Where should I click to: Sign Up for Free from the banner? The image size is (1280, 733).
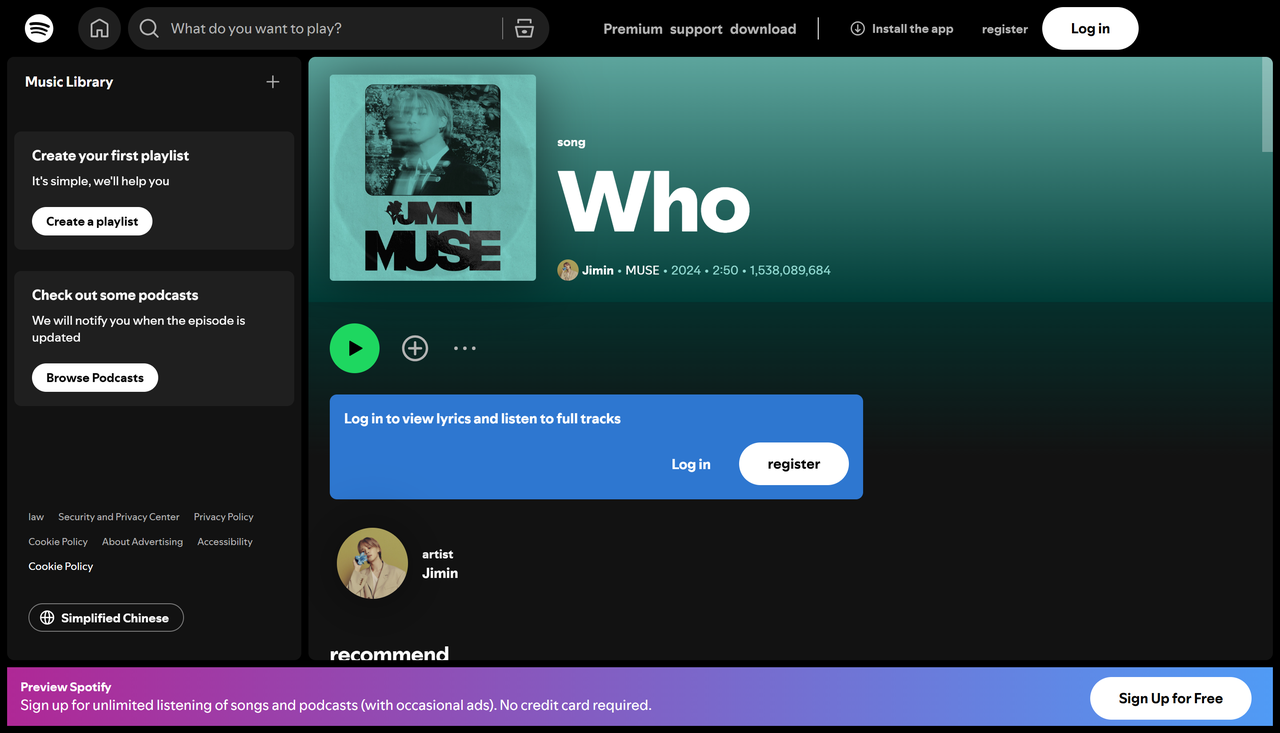(x=1170, y=698)
